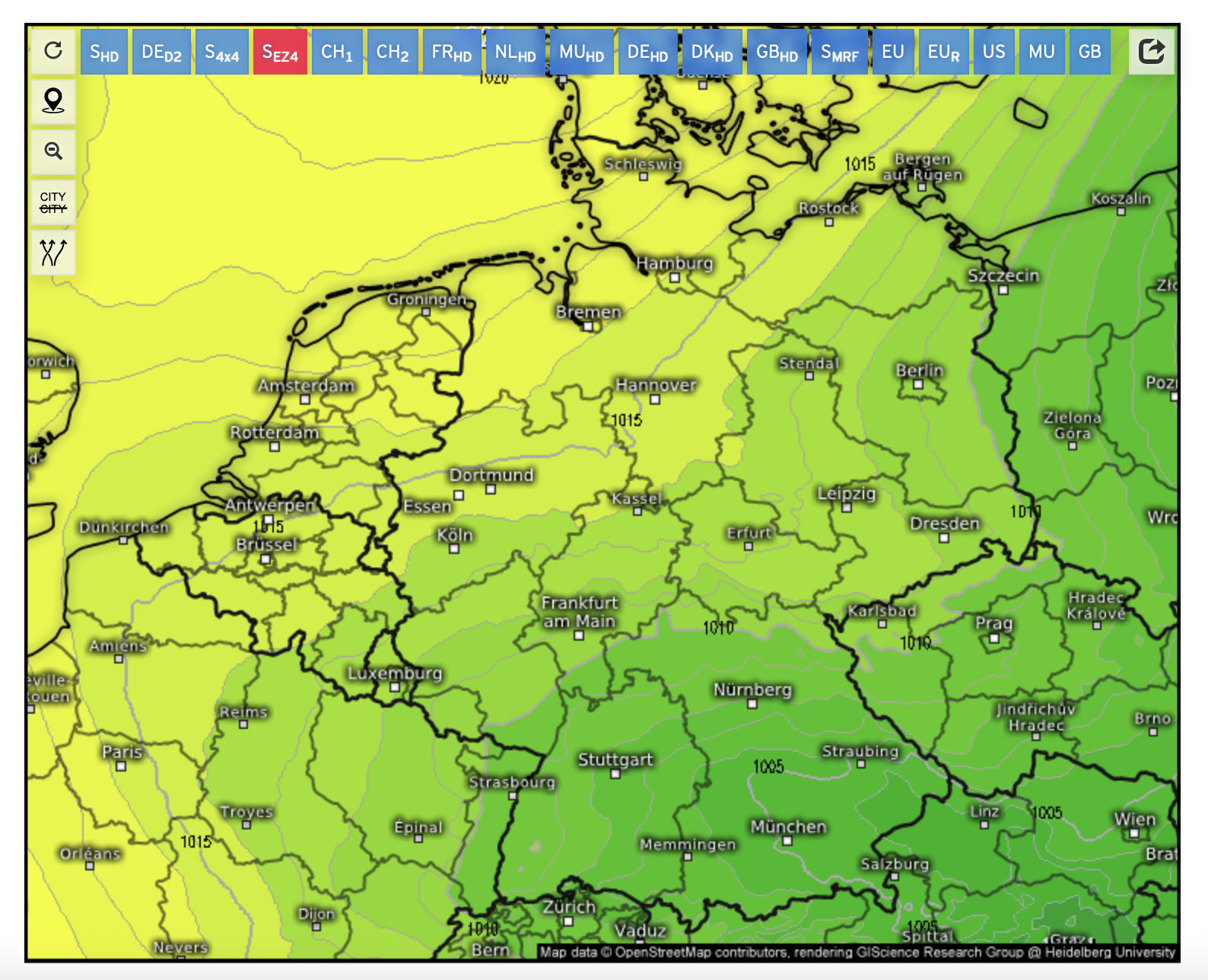Choose the FRHD model tab

[x=451, y=52]
